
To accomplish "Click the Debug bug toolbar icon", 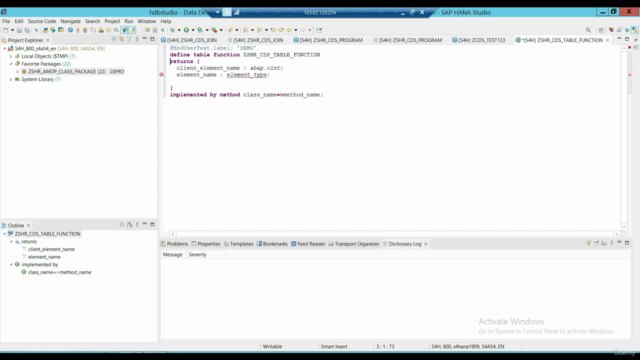I will [x=172, y=30].
